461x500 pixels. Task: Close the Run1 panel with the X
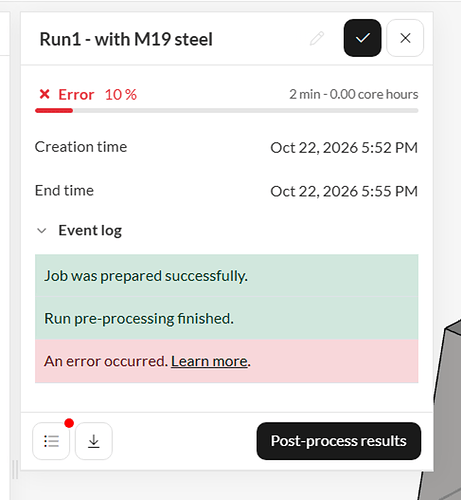tap(405, 38)
